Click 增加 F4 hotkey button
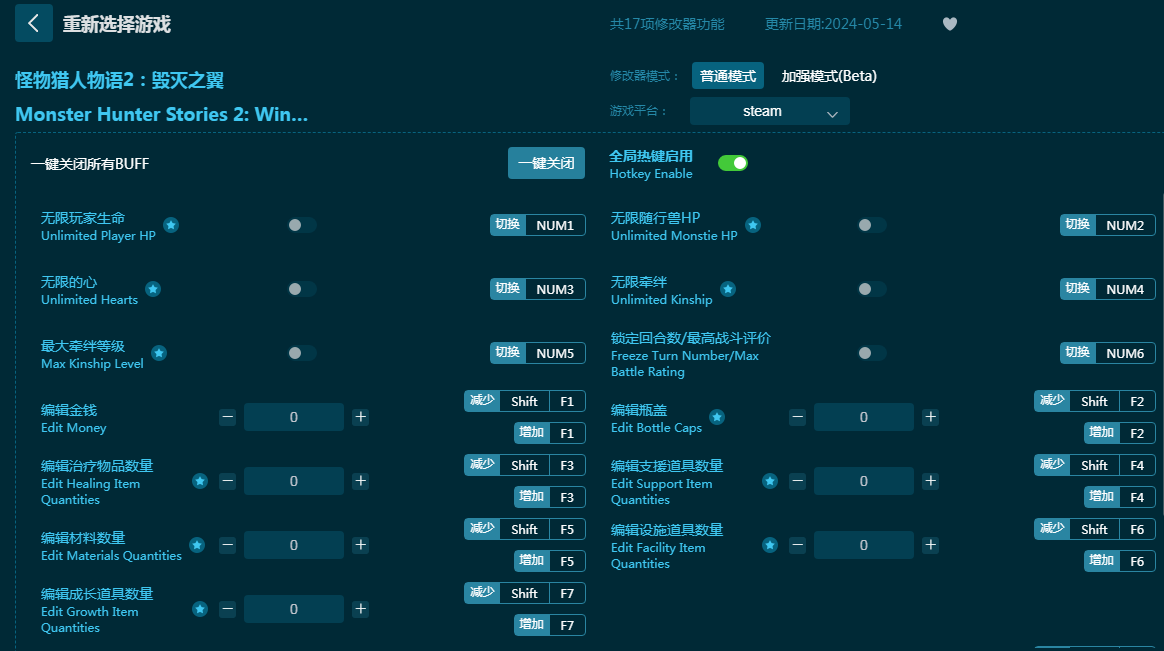Viewport: 1164px width, 651px height. tap(1120, 497)
